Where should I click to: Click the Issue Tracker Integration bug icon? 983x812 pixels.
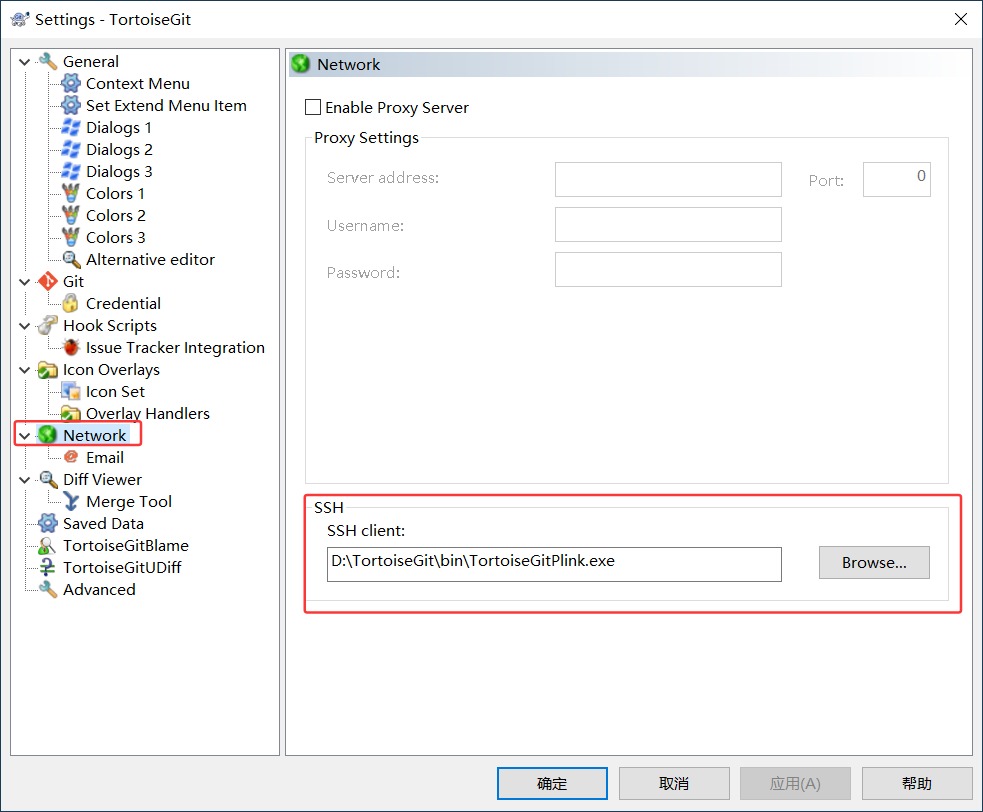pos(71,347)
